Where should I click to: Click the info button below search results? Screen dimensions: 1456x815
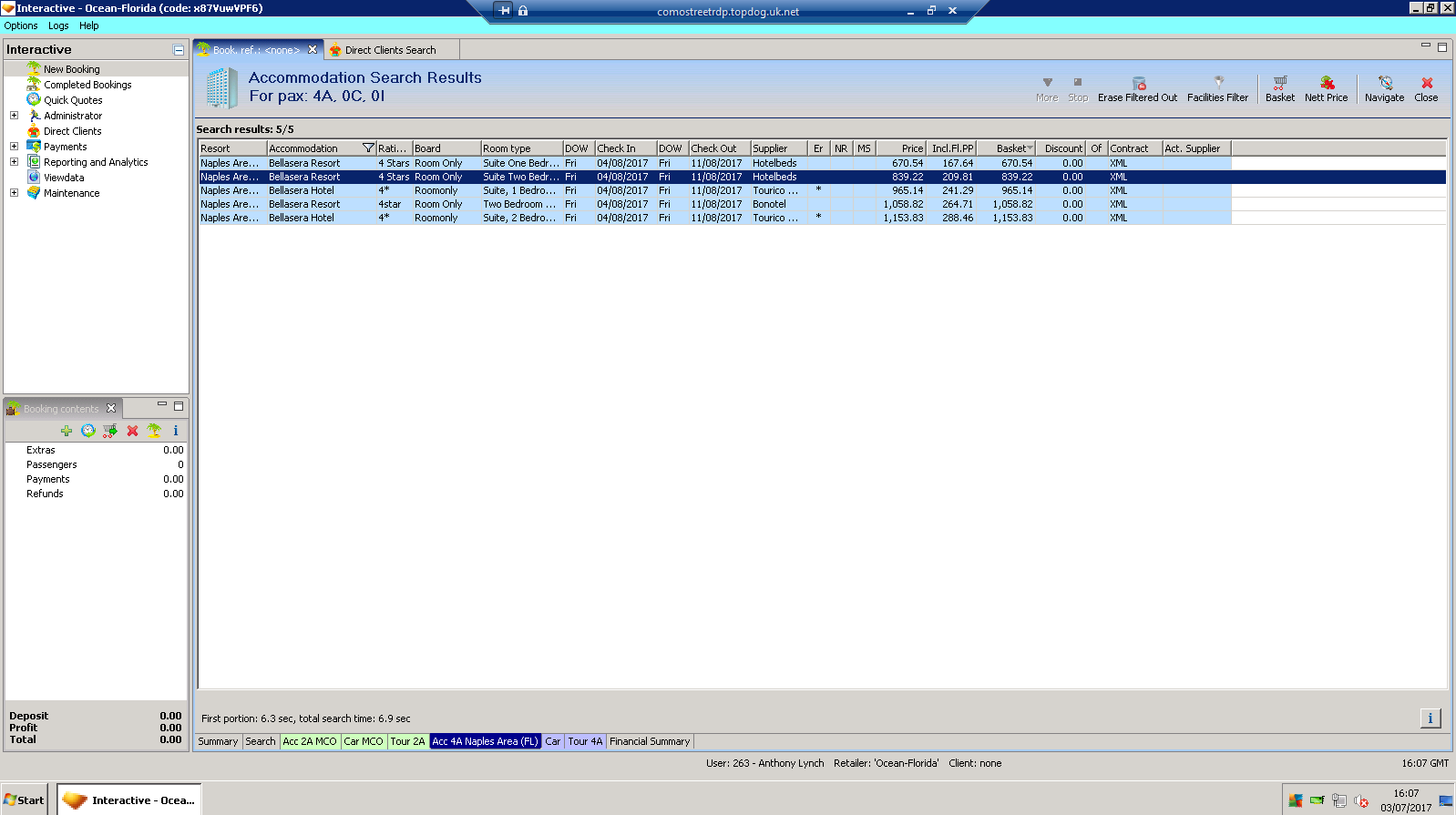click(1430, 718)
